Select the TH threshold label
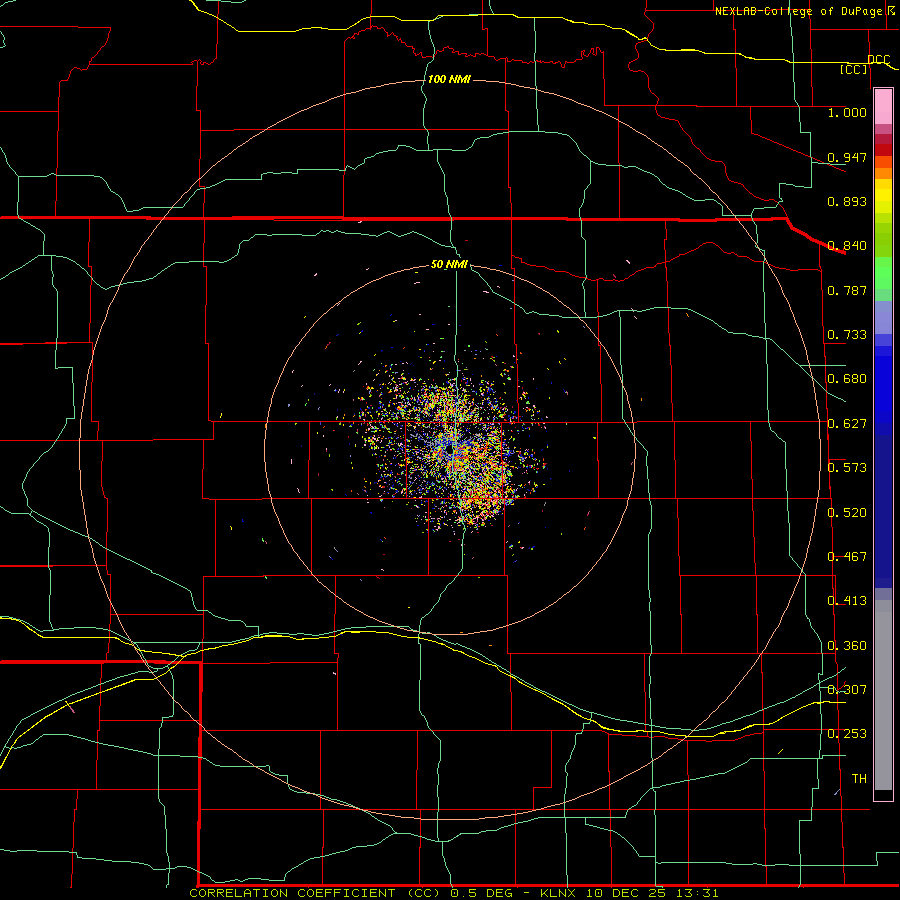The image size is (900, 900). [x=859, y=779]
